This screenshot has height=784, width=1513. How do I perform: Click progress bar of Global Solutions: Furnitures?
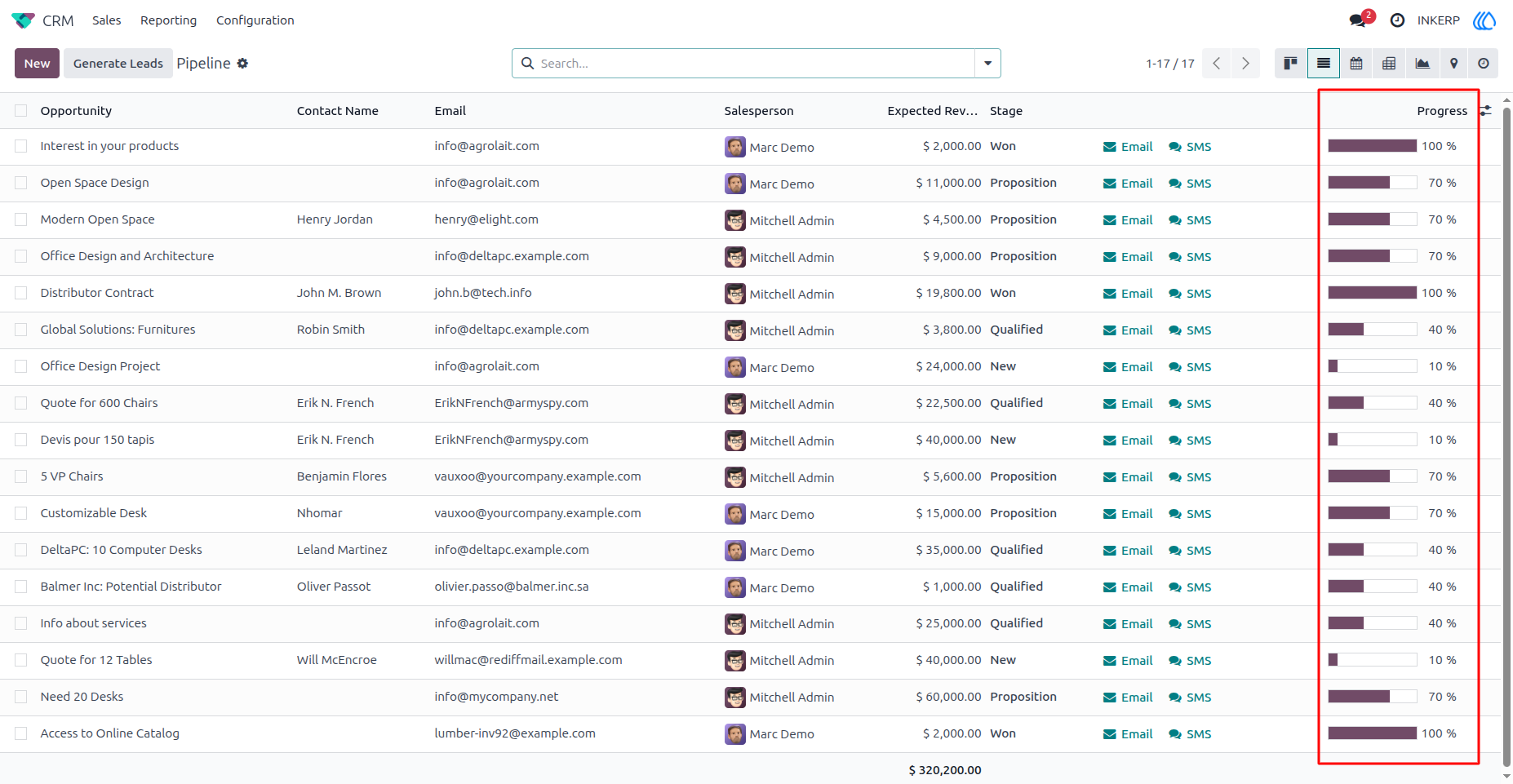point(1373,330)
